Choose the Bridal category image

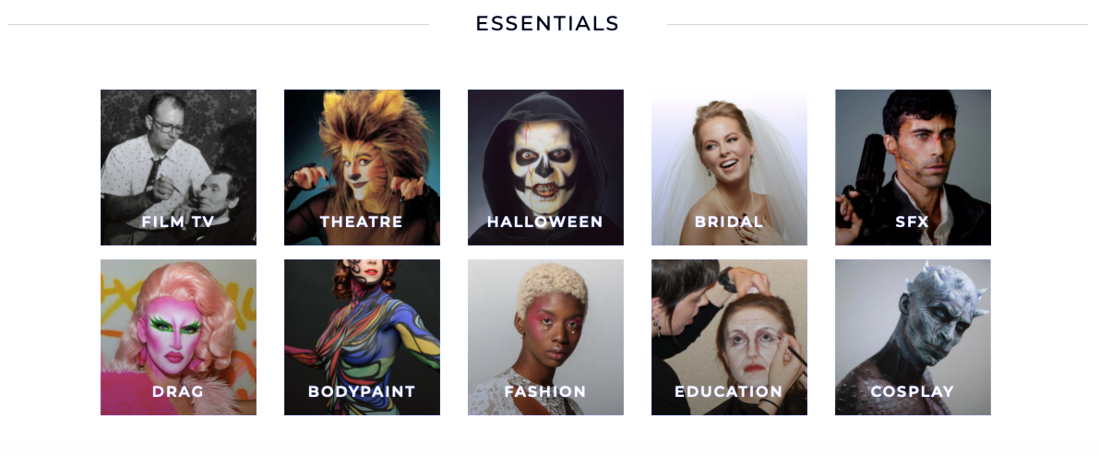click(729, 167)
